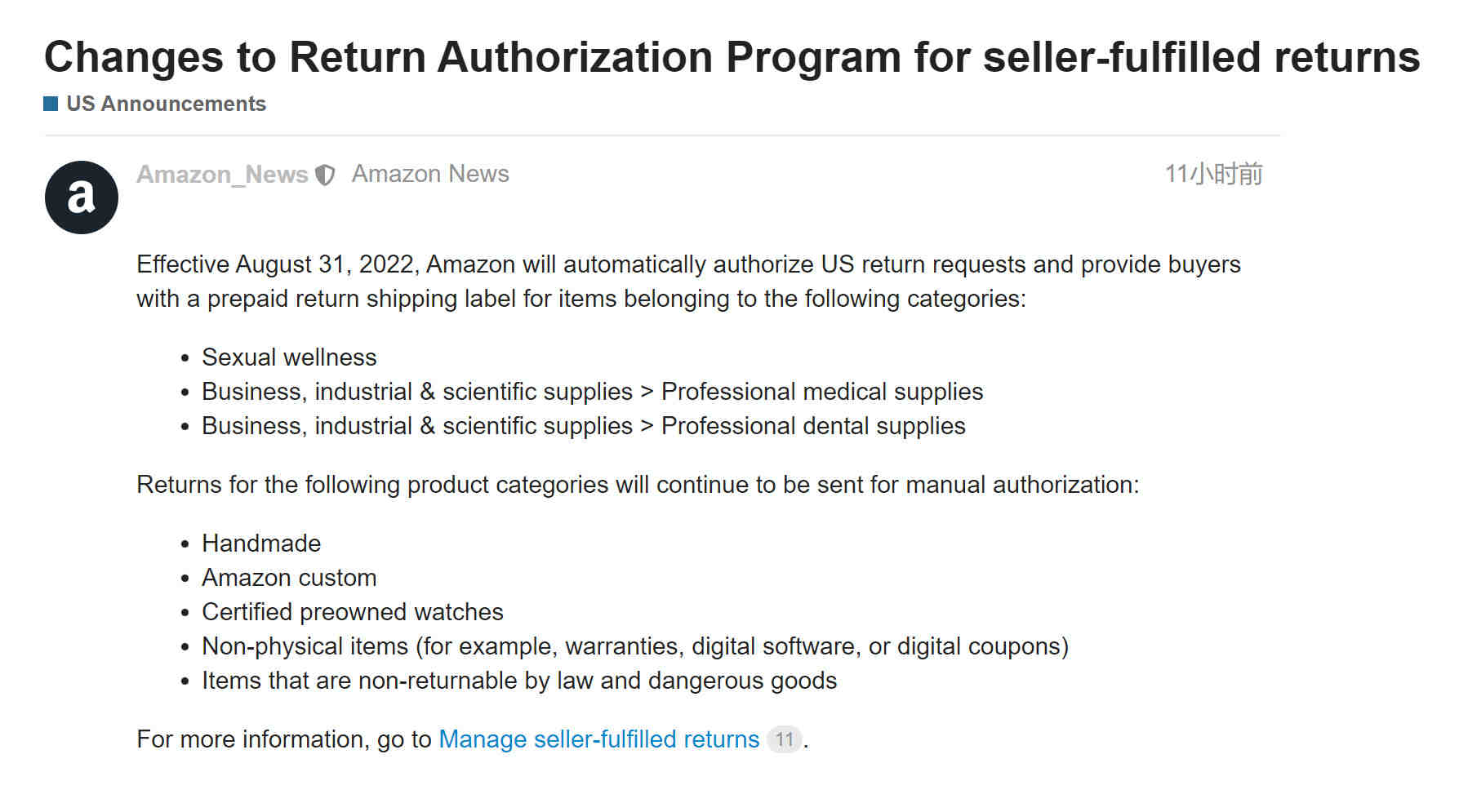The width and height of the screenshot is (1468, 812).
Task: Click the 11 link-click count badge
Action: click(785, 739)
